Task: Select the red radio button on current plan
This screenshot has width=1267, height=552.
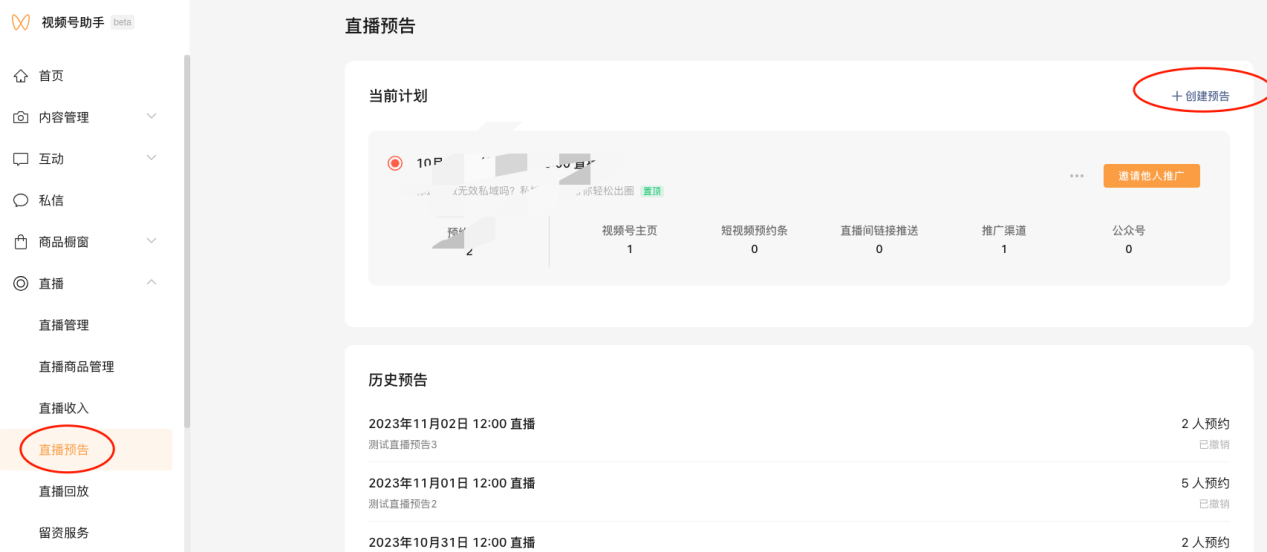Action: [x=395, y=163]
